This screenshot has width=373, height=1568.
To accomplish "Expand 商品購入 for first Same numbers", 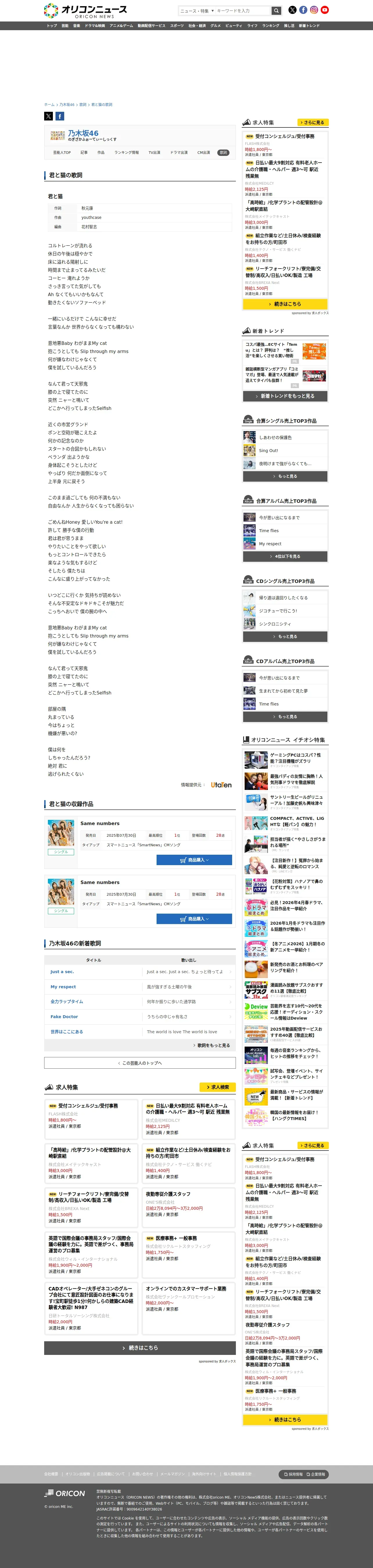I will tap(194, 860).
